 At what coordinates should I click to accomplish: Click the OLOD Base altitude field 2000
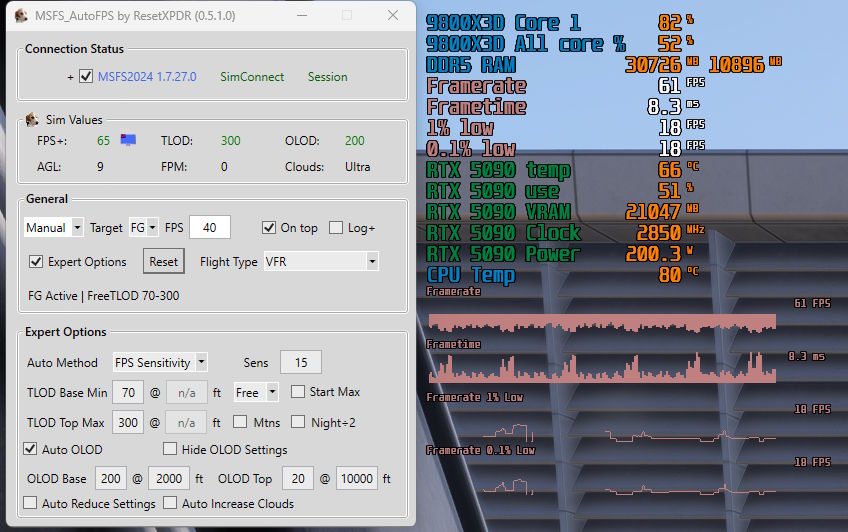[169, 478]
